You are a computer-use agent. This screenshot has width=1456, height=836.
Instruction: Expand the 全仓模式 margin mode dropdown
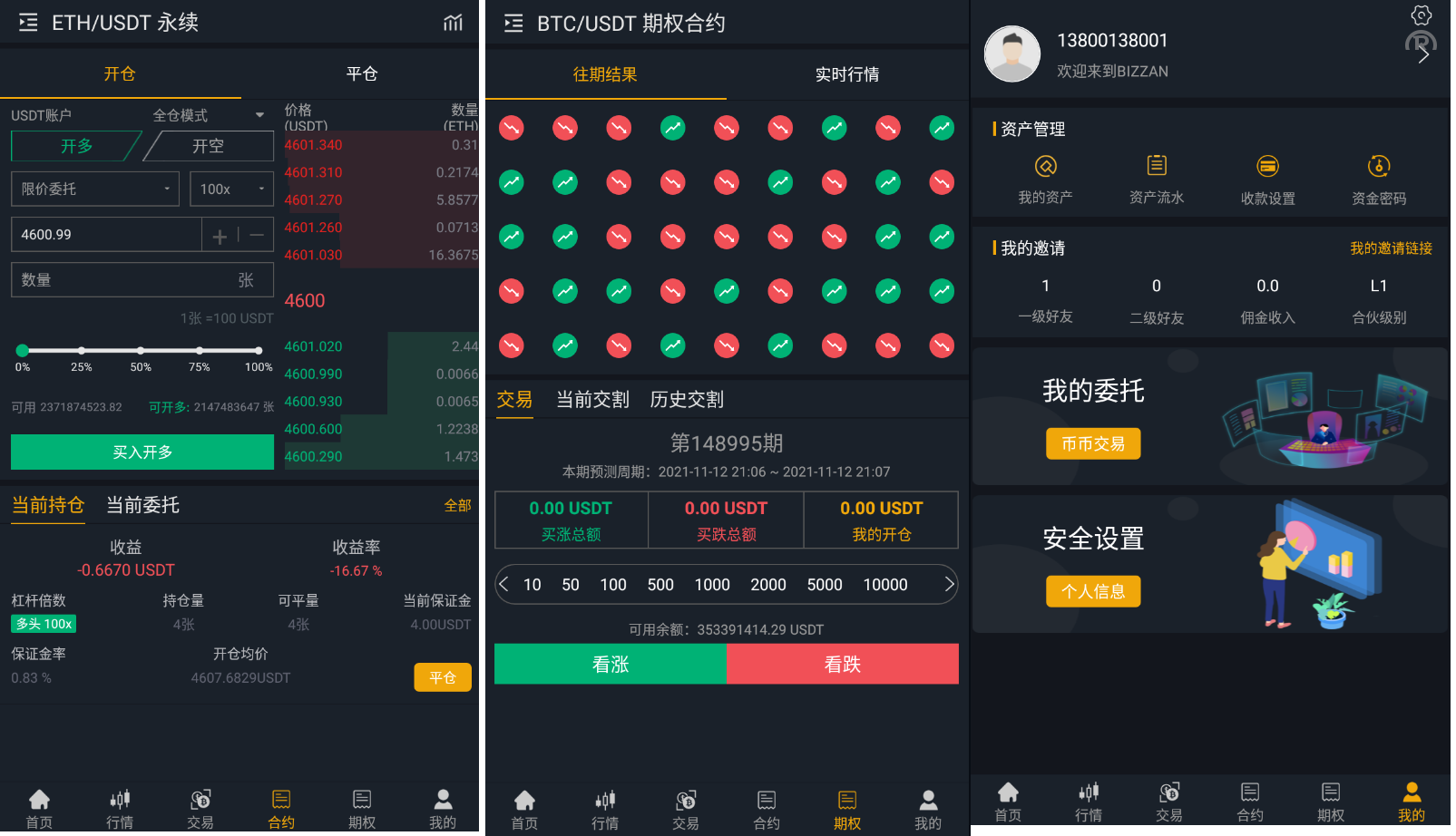[x=208, y=115]
